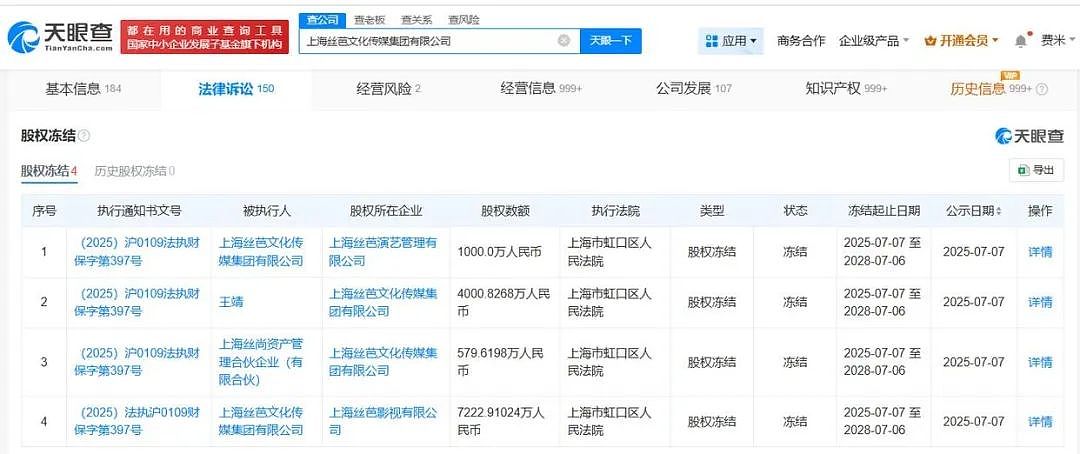
Task: Expand 开通会员 dropdown
Action: pos(962,41)
